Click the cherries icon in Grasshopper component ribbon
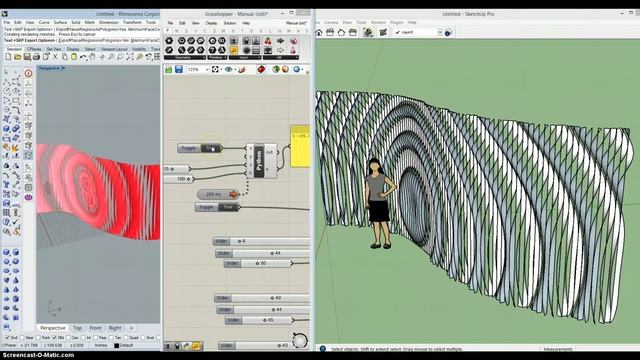Viewport: 640px width, 360px height. pos(268,41)
